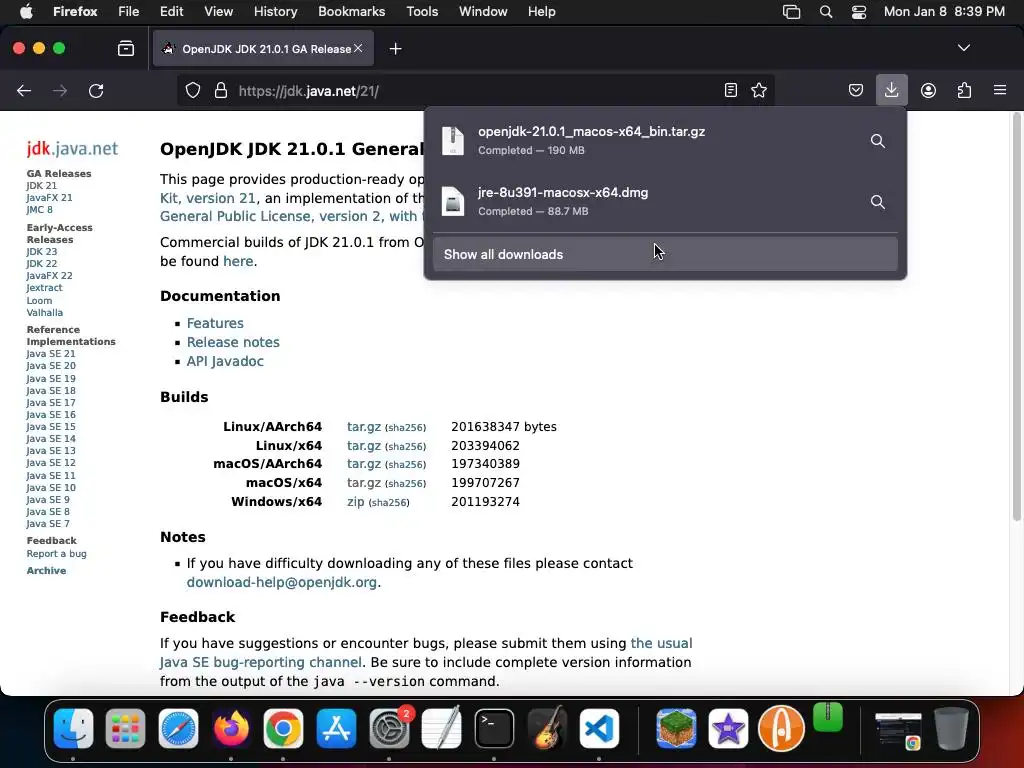
Task: Open JavaFX 21 sidebar link
Action: pos(49,197)
